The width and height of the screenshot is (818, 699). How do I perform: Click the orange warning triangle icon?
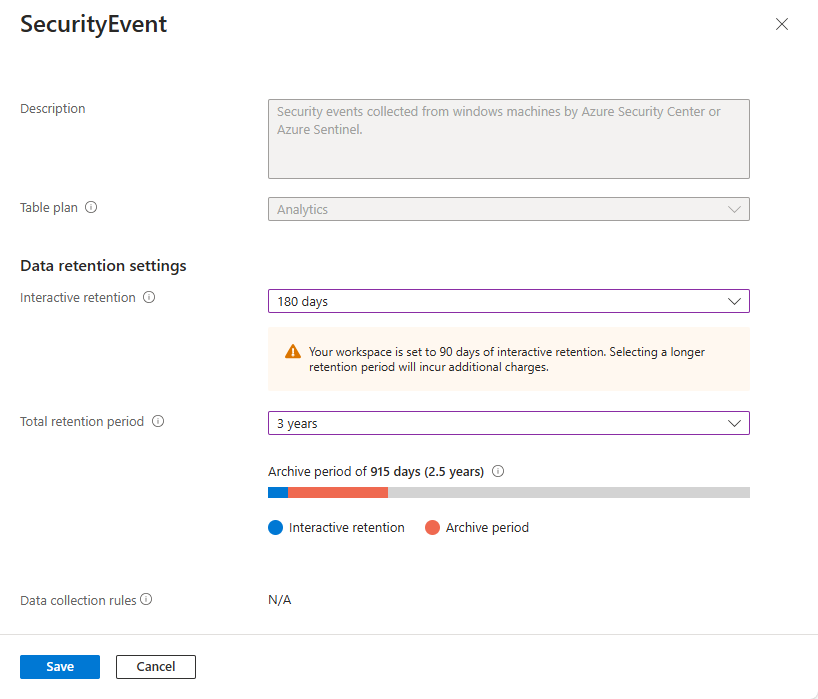(x=292, y=352)
